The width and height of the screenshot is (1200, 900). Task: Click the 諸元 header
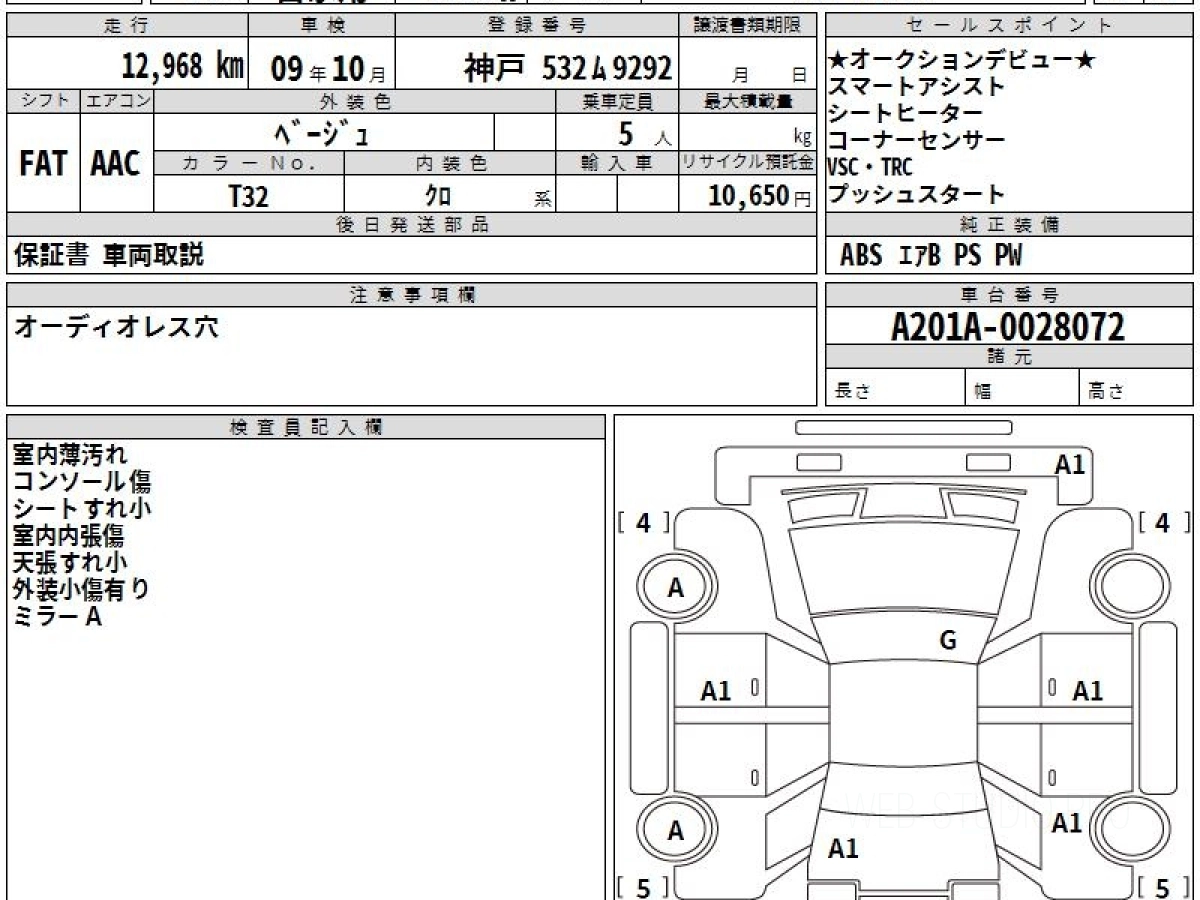[1010, 356]
